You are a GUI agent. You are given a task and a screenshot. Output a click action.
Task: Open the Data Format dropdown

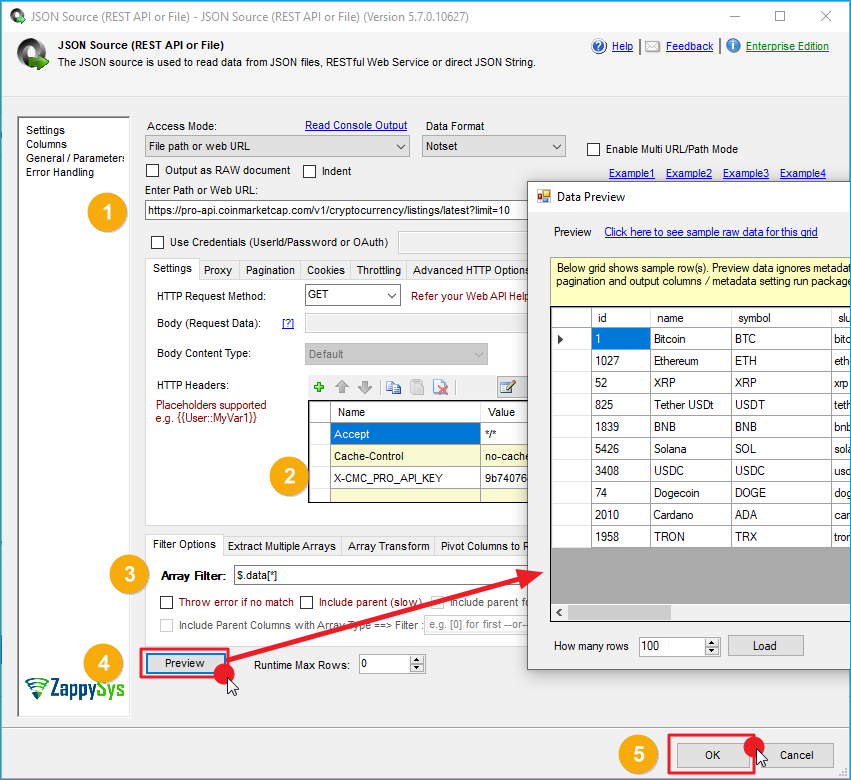click(x=493, y=147)
